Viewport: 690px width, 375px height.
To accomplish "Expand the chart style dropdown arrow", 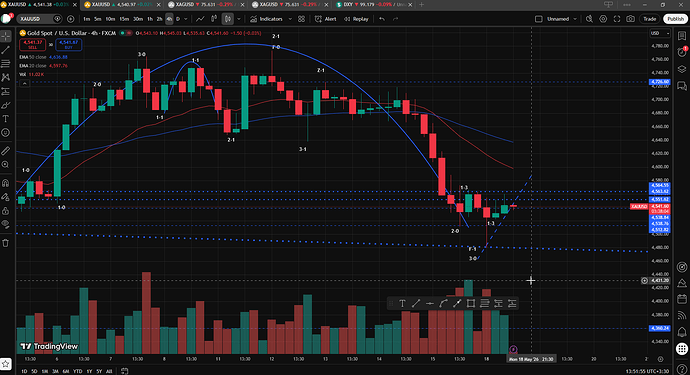I will tap(239, 19).
